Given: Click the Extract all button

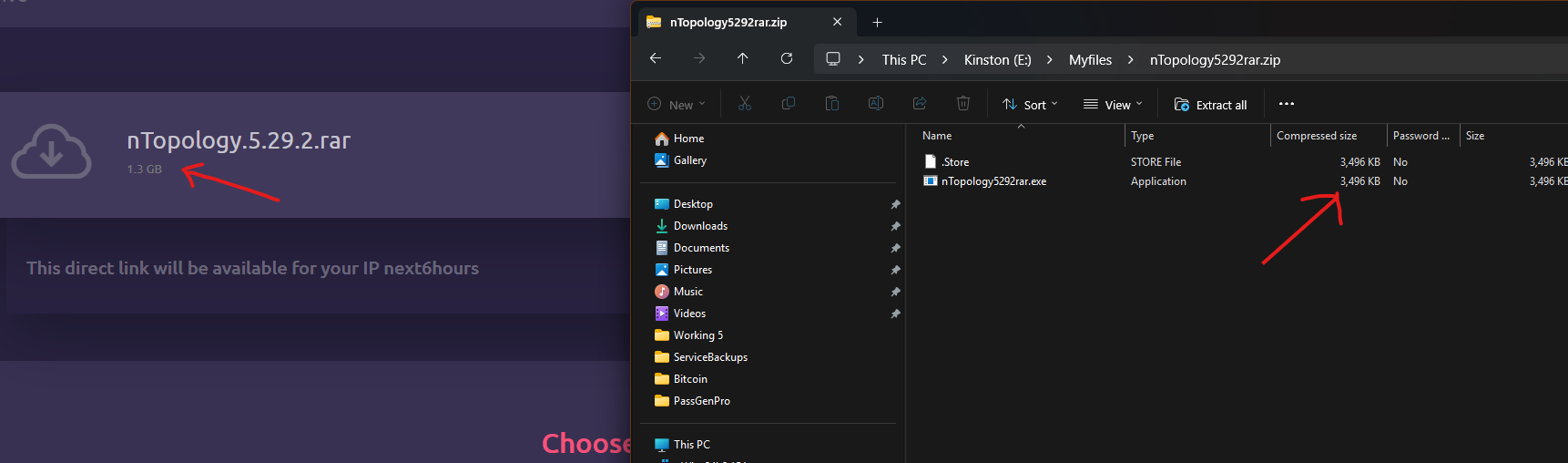Looking at the screenshot, I should tap(1211, 105).
